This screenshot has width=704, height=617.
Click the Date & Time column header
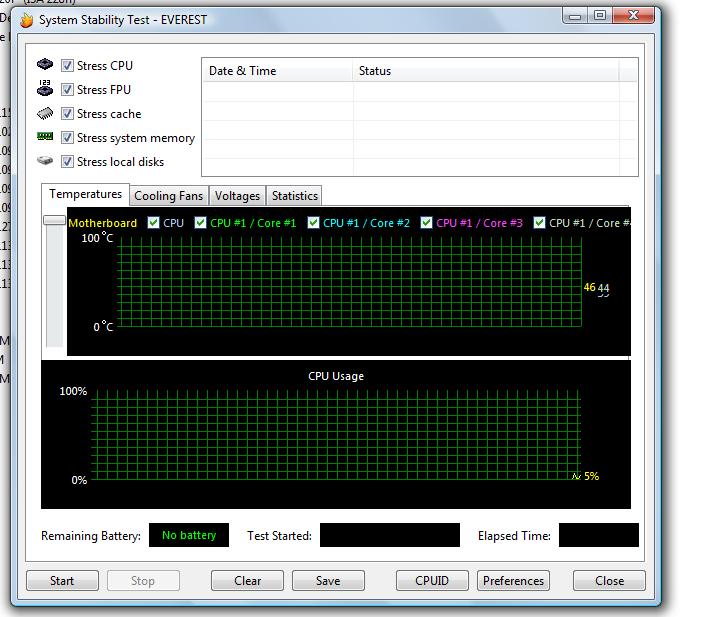pyautogui.click(x=277, y=71)
